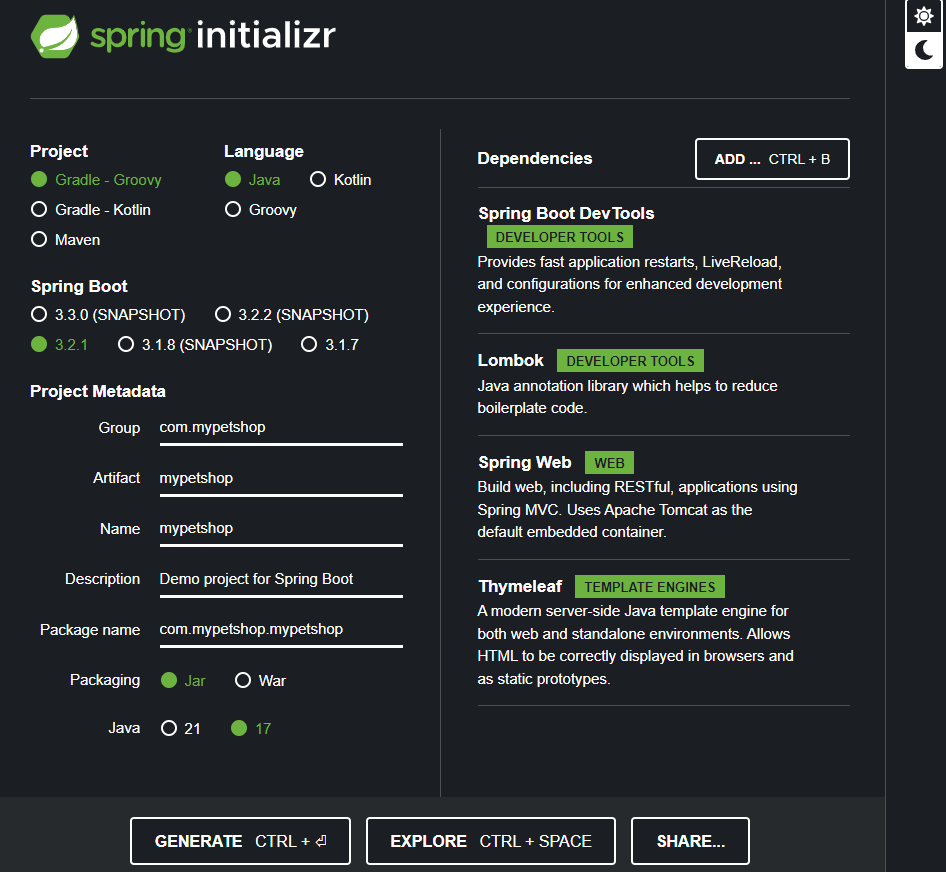
Task: Select Java version 17
Action: 251,728
